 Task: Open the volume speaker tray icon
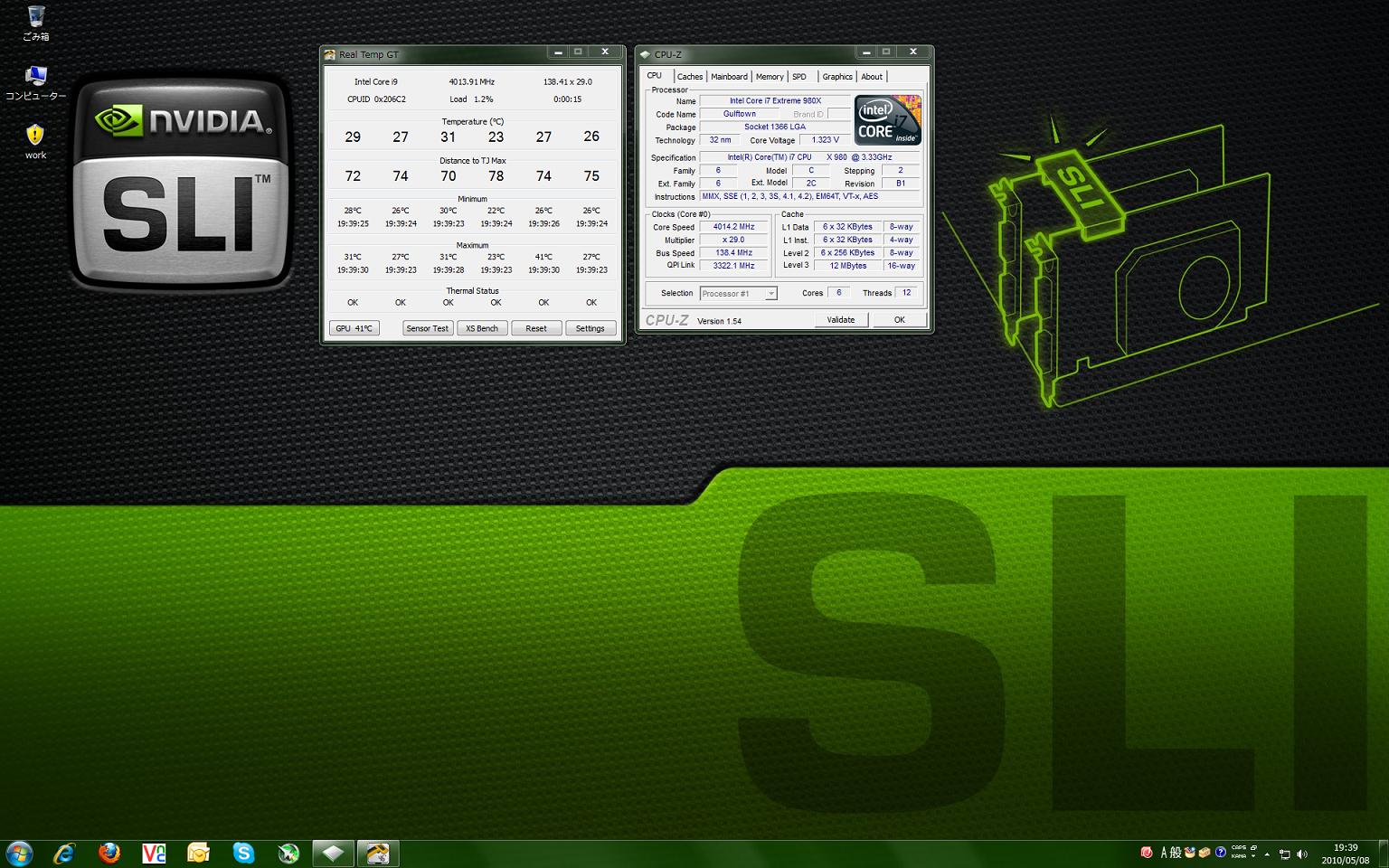1302,854
